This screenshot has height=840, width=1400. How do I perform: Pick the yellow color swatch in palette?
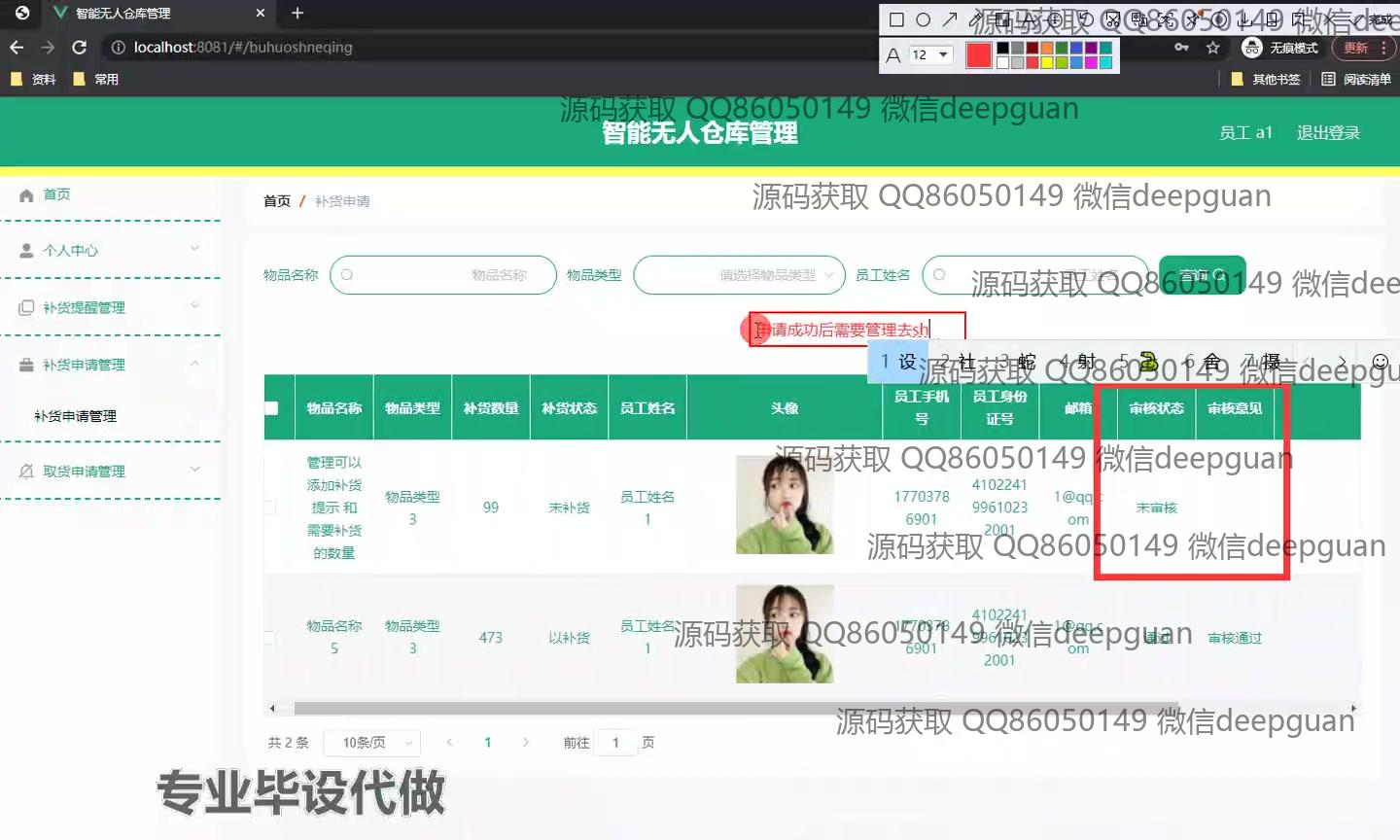1046,63
